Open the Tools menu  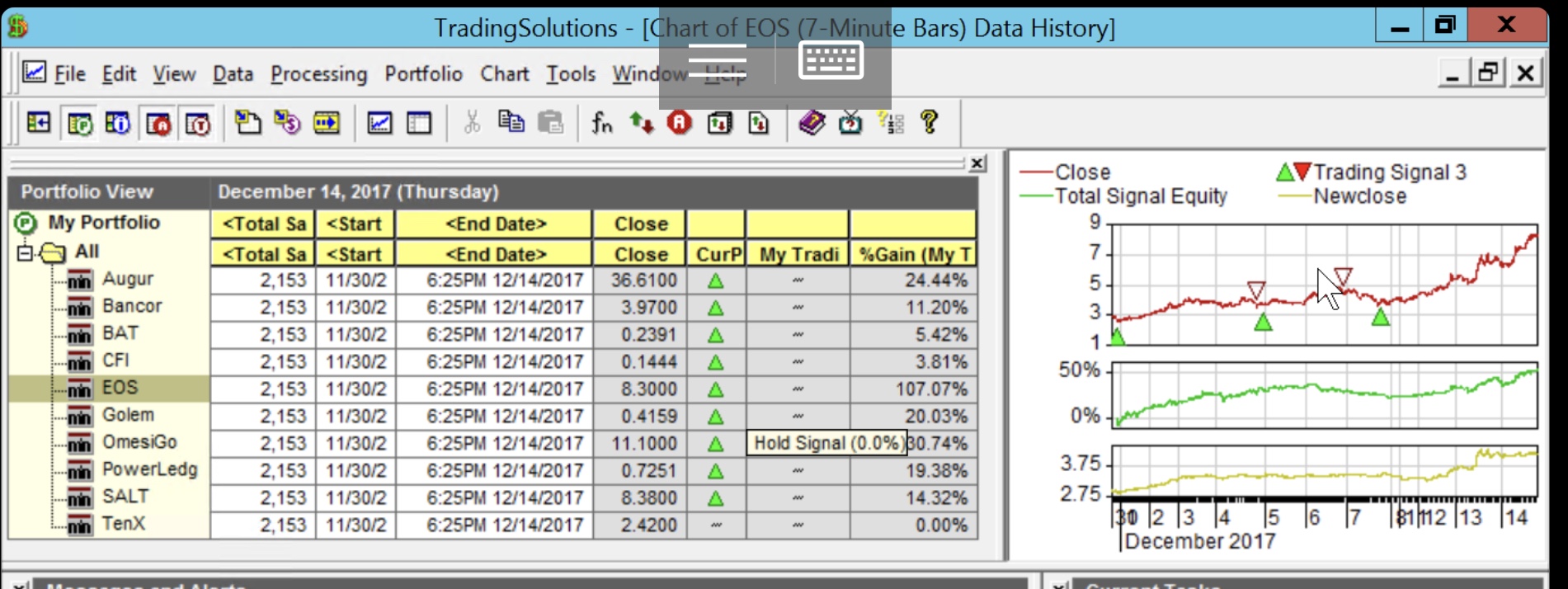571,74
